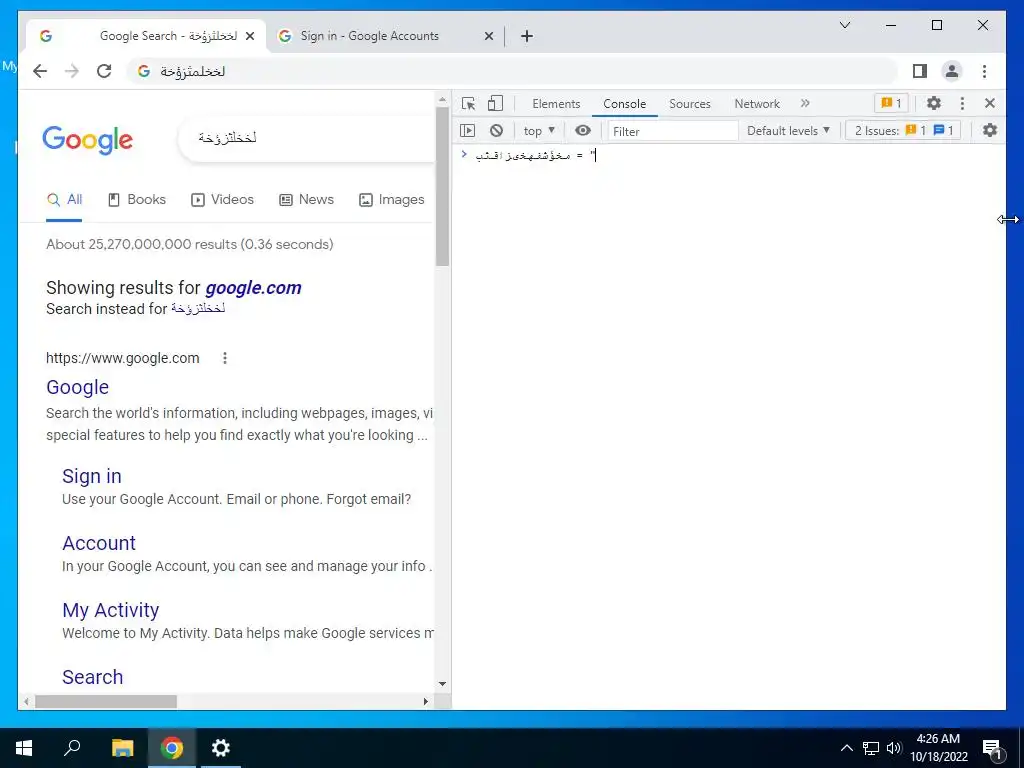Open Settings from the taskbar

point(221,748)
